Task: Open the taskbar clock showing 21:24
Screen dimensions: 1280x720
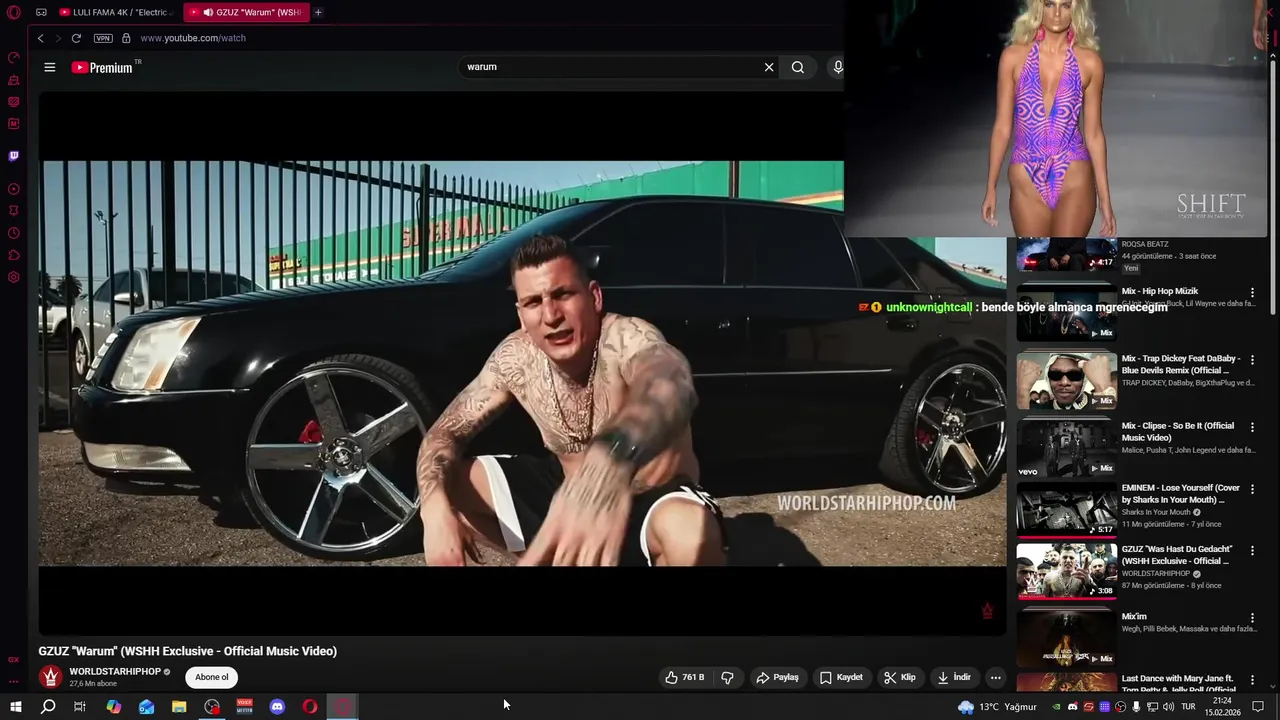Action: (1222, 707)
